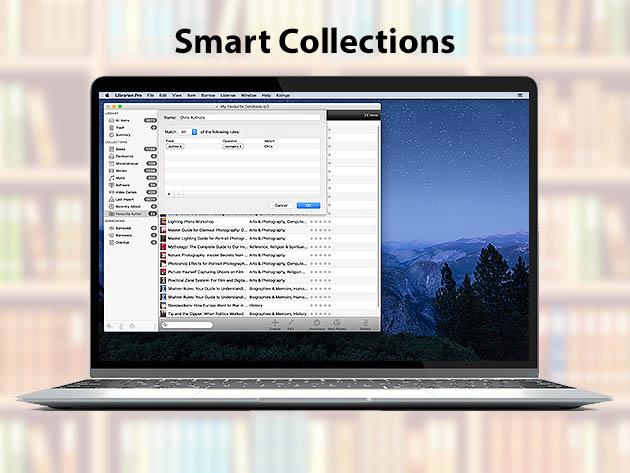Confirm the smart collection with OK
The width and height of the screenshot is (630, 473).
pyautogui.click(x=308, y=205)
